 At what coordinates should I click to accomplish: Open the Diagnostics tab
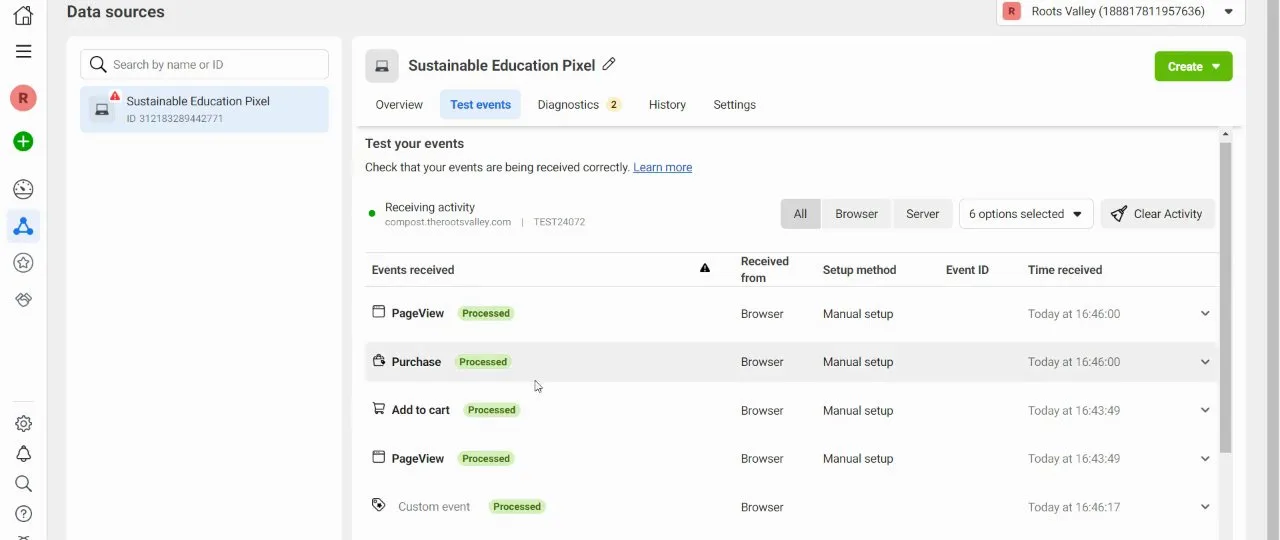[x=579, y=105]
